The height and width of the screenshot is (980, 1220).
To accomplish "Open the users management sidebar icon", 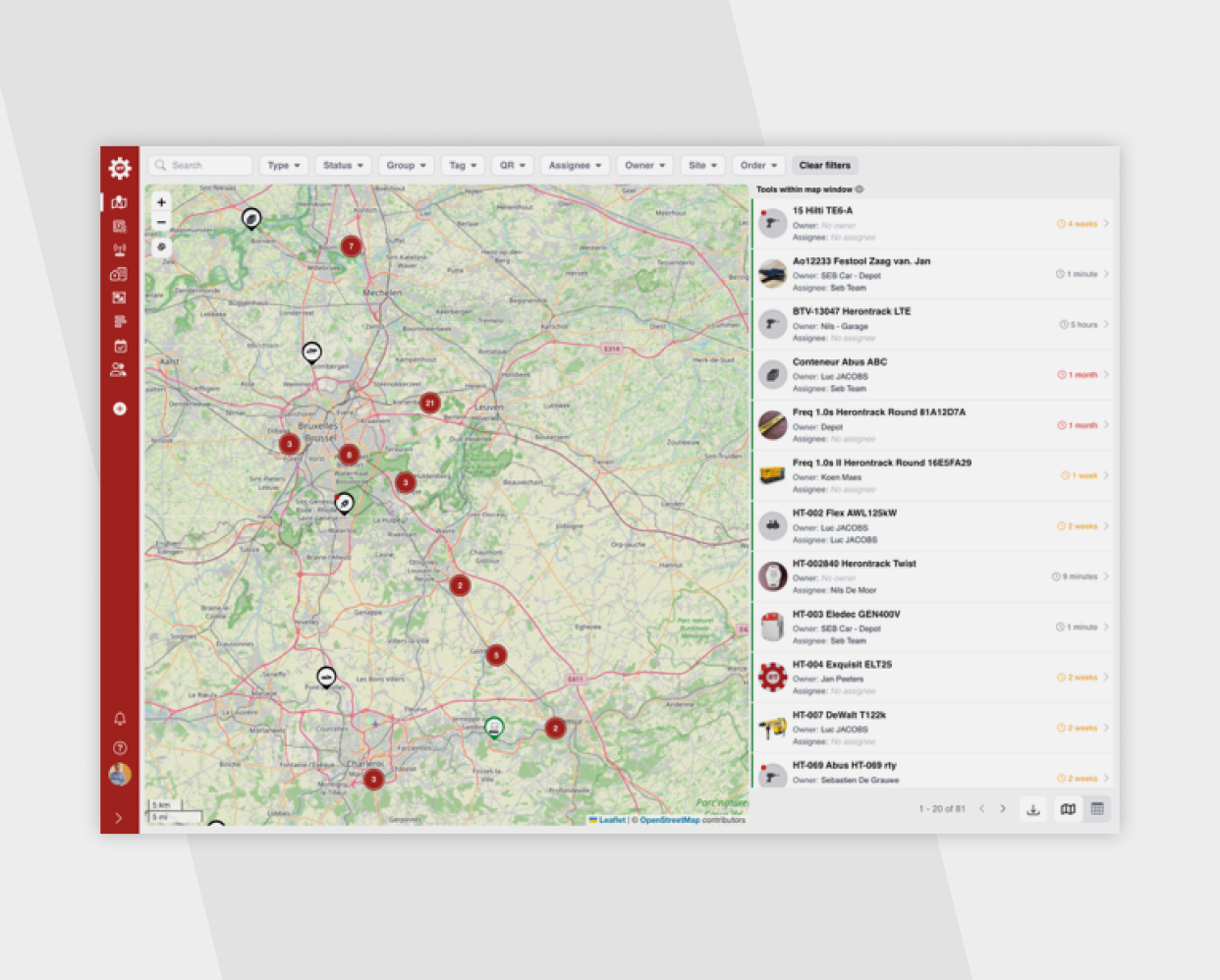I will coord(119,370).
